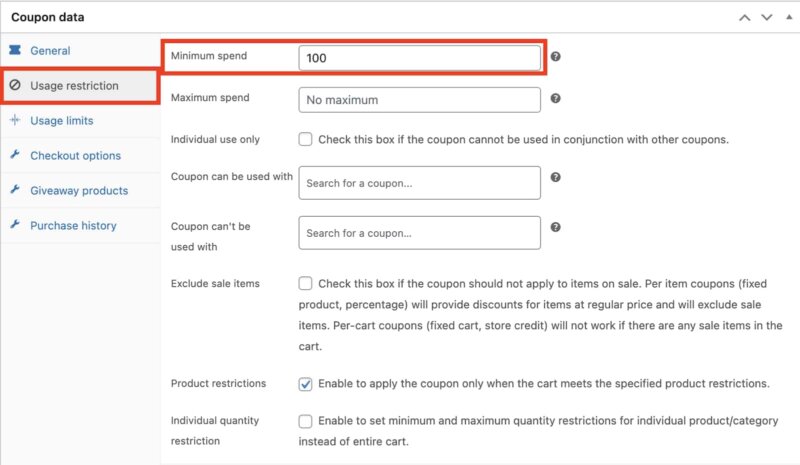Click the Usage limits icon
Screen dimensions: 800x465
pyautogui.click(x=15, y=121)
